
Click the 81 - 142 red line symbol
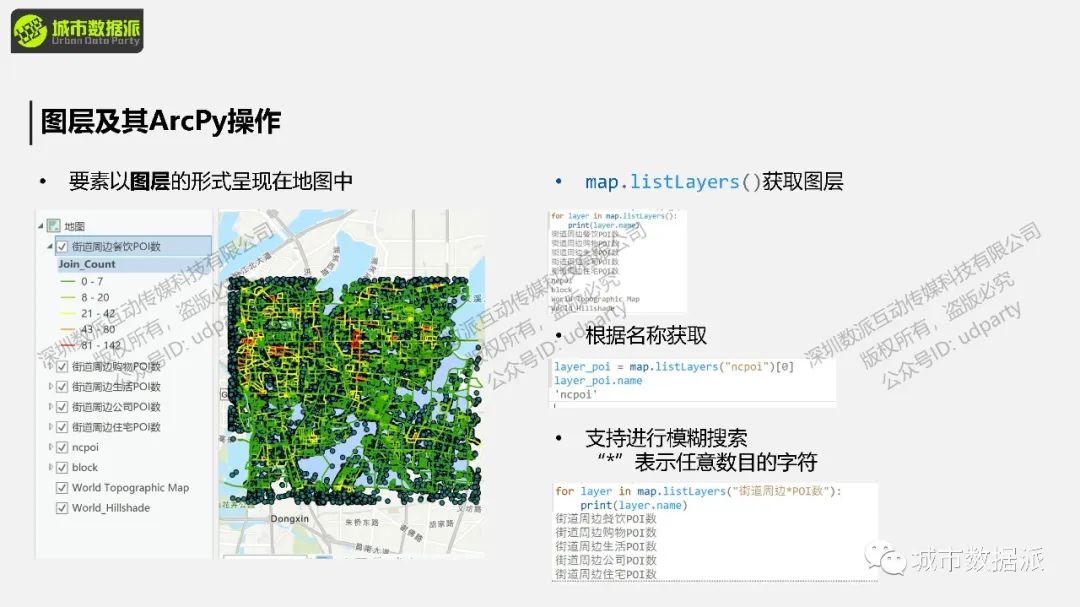click(68, 345)
